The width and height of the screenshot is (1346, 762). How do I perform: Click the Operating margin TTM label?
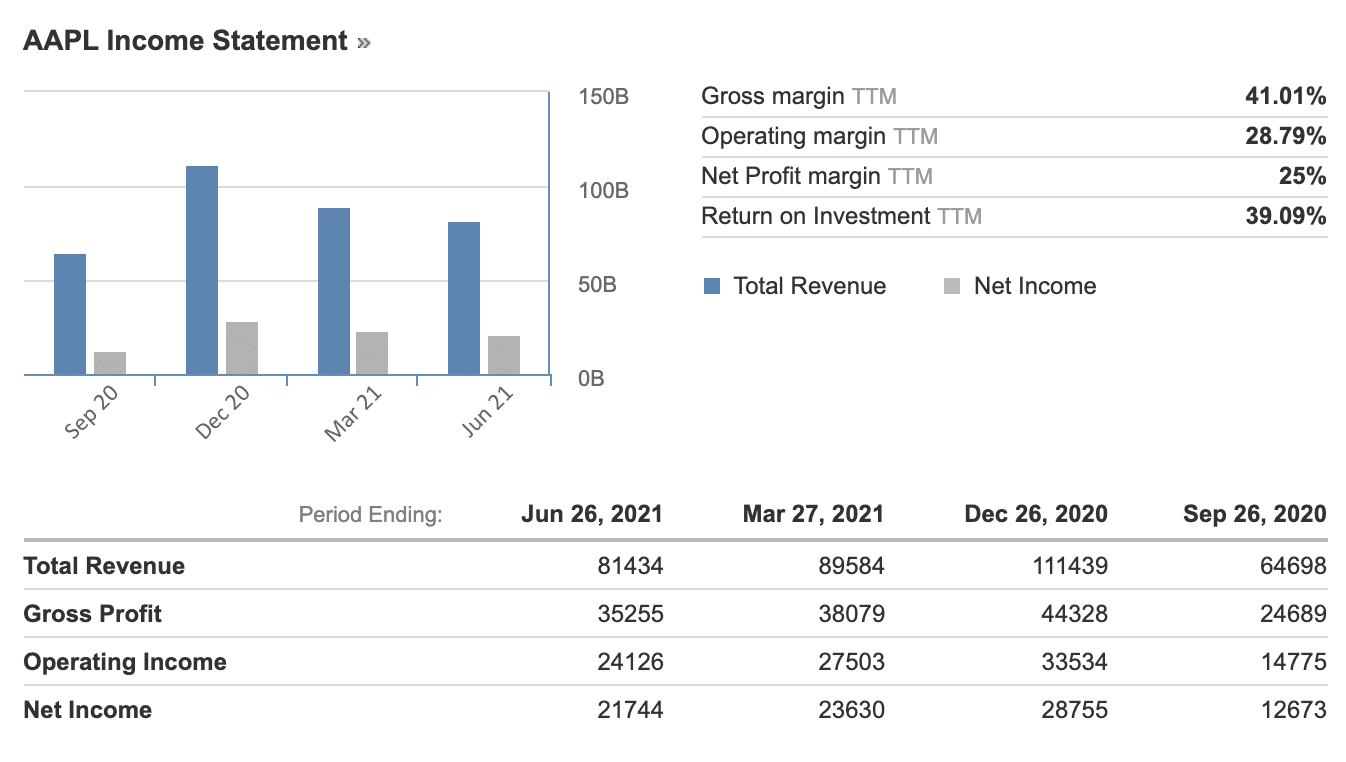pos(820,136)
